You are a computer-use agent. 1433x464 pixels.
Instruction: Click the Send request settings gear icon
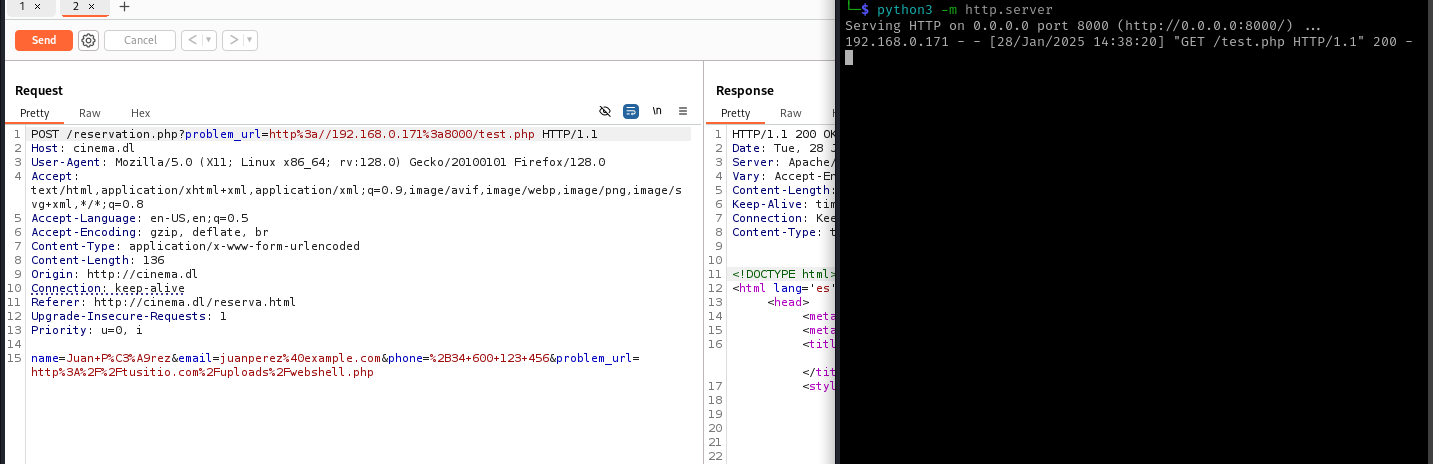point(88,40)
